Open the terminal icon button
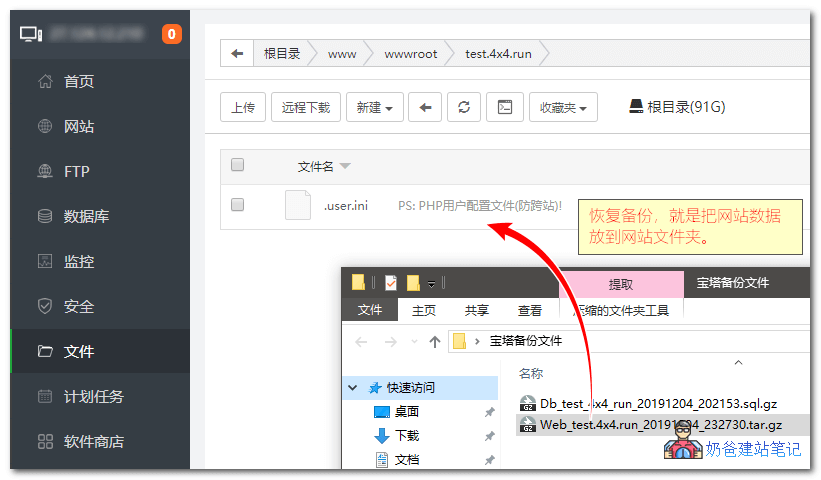821x480 pixels. click(505, 107)
